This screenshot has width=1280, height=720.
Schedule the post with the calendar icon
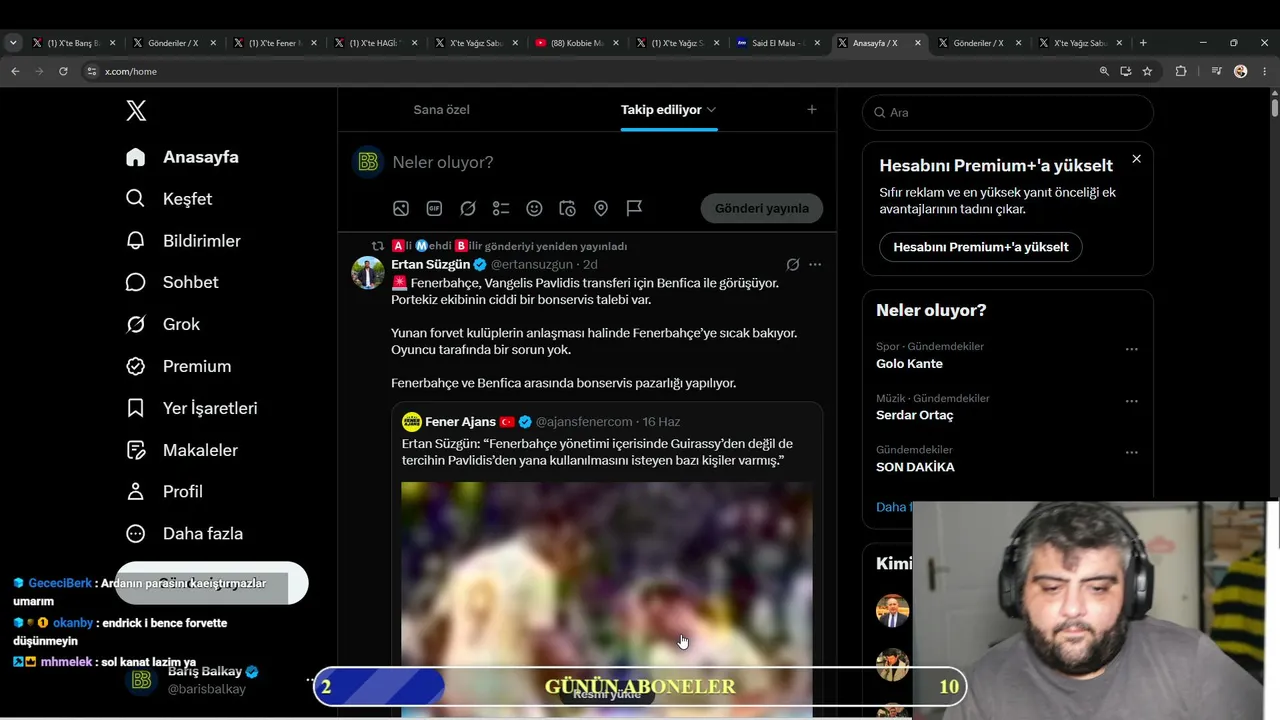click(567, 208)
